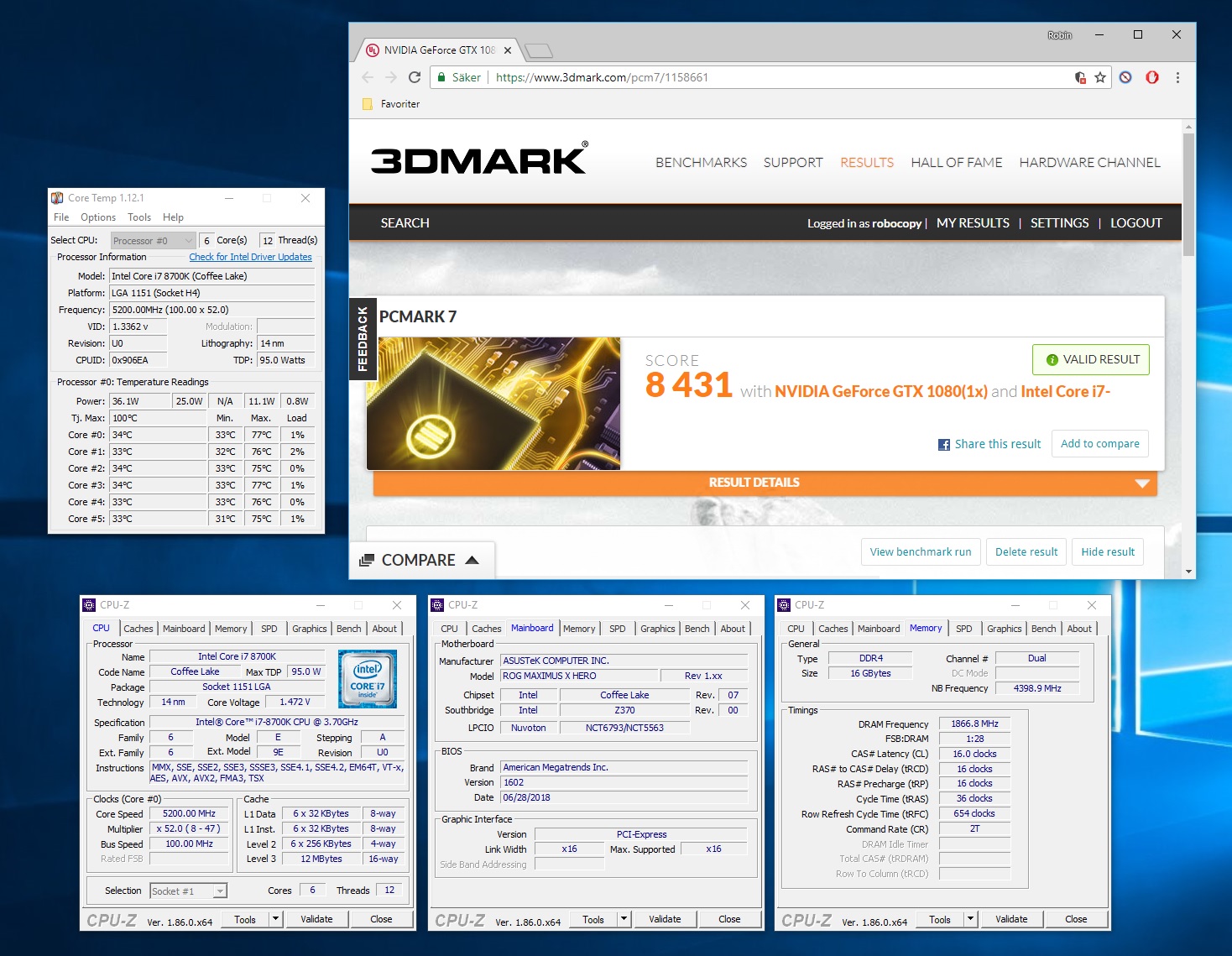Click LOGOUT link
The height and width of the screenshot is (956, 1232).
[1136, 223]
